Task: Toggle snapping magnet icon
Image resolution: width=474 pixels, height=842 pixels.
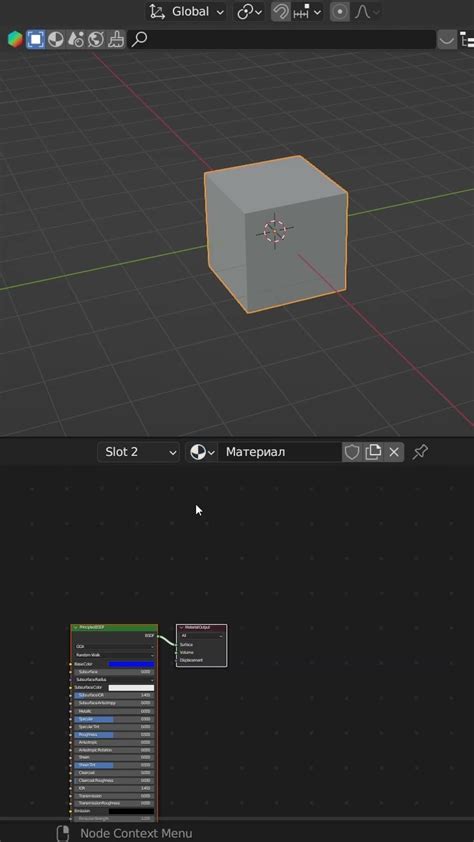Action: pyautogui.click(x=281, y=12)
